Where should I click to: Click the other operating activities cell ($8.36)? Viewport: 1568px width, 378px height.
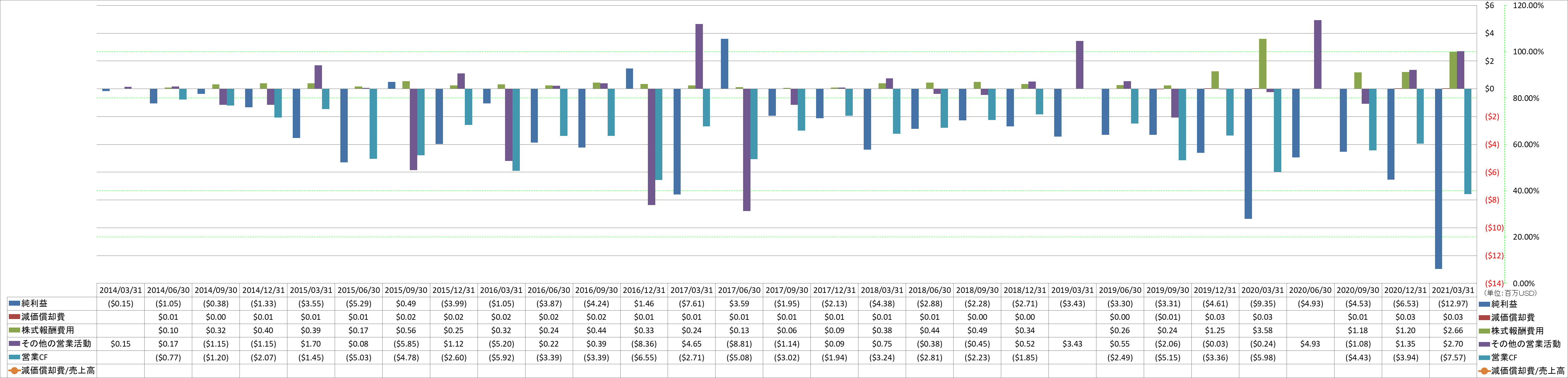pyautogui.click(x=644, y=344)
